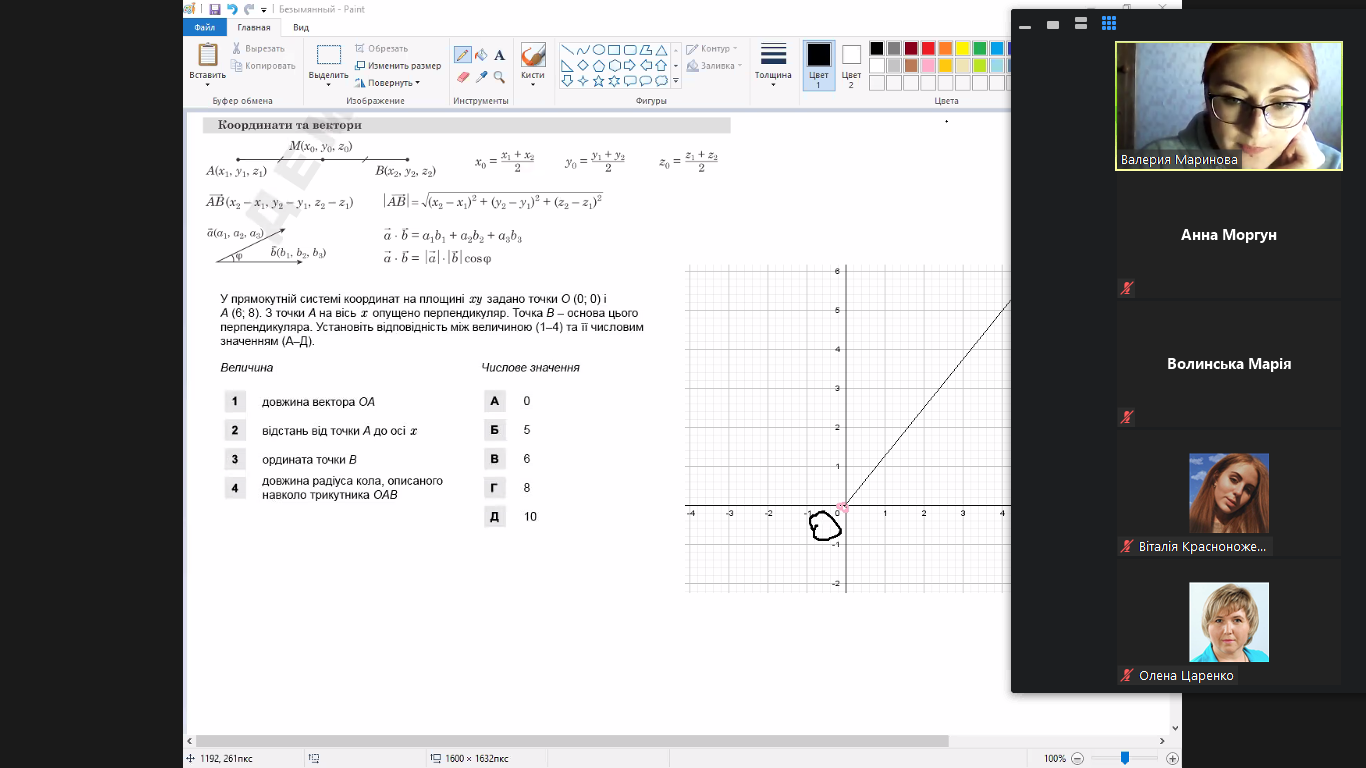The width and height of the screenshot is (1366, 768).
Task: Click the Magnifier tool
Action: click(499, 77)
